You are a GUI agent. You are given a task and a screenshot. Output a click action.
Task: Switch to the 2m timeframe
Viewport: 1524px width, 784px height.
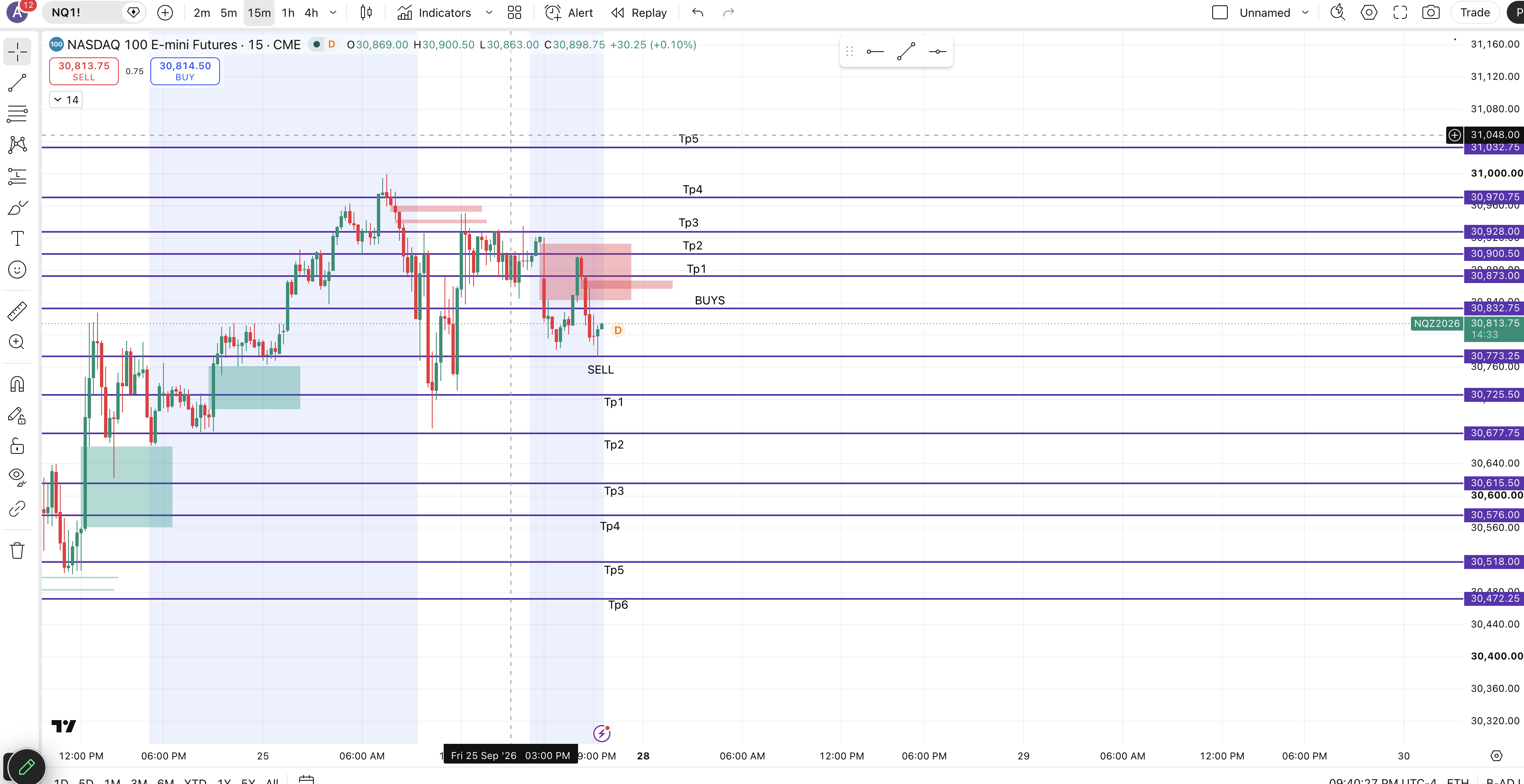click(x=202, y=12)
